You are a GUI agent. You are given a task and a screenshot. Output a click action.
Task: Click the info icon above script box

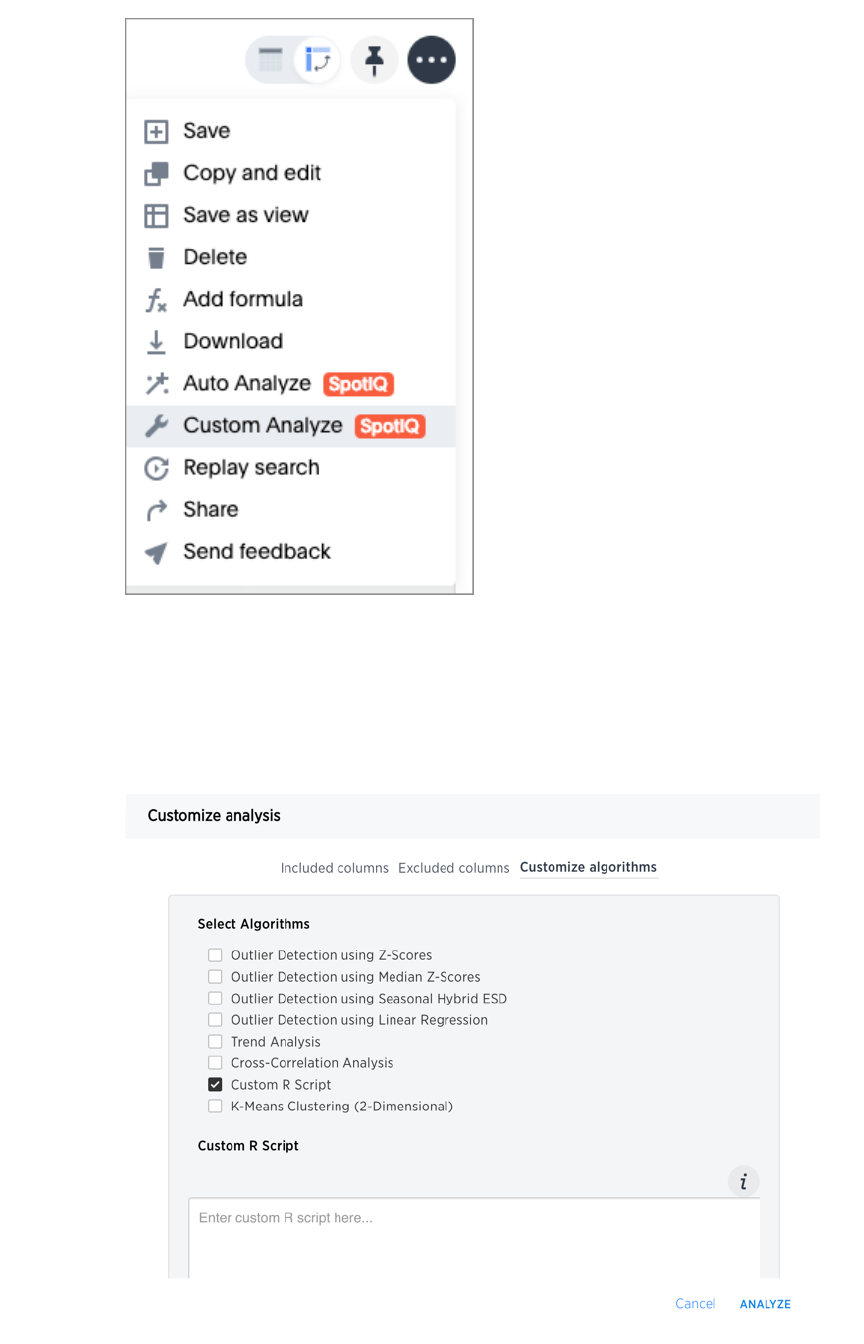743,1182
